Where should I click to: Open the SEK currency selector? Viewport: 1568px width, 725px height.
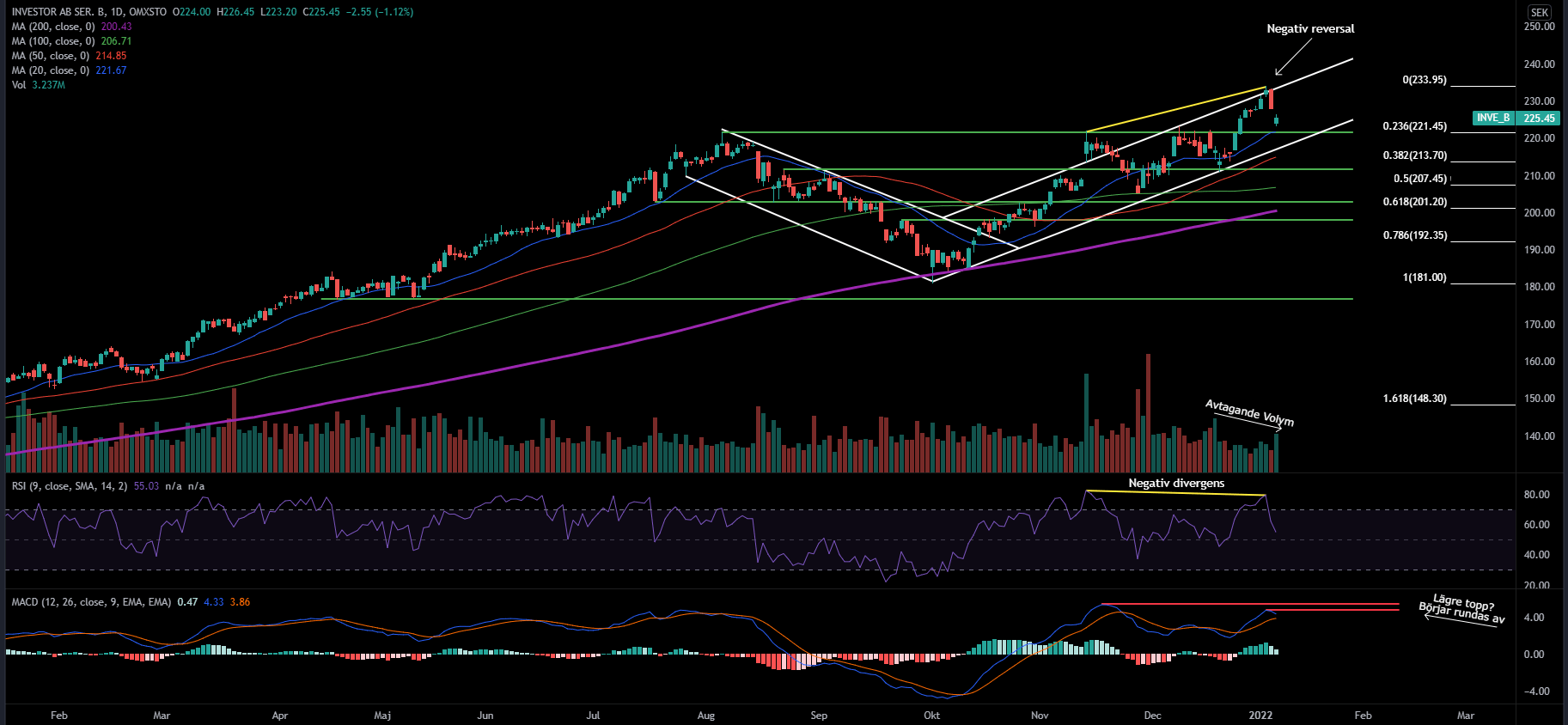coord(1539,12)
